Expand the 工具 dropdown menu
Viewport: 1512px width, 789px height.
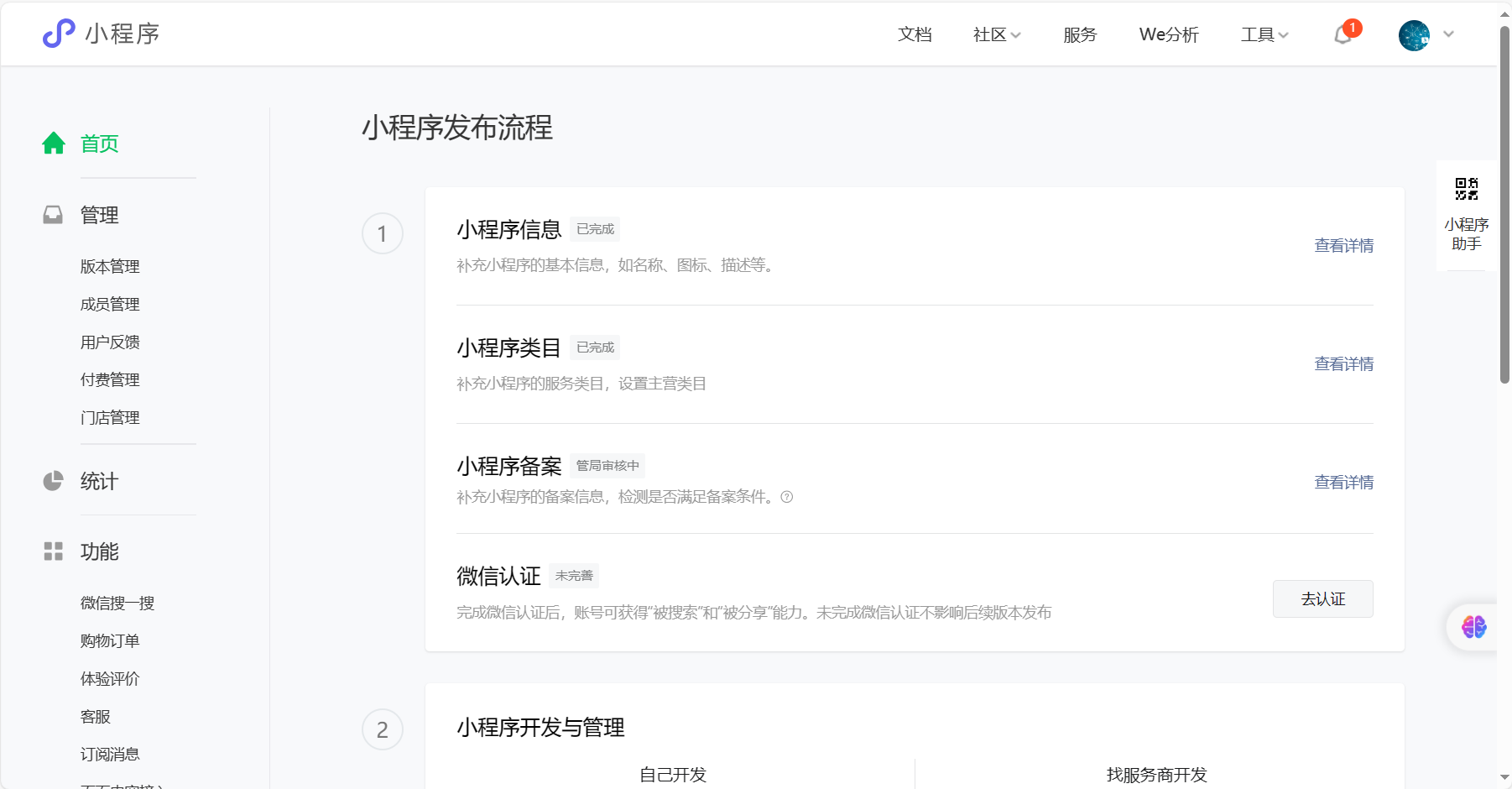1264,34
